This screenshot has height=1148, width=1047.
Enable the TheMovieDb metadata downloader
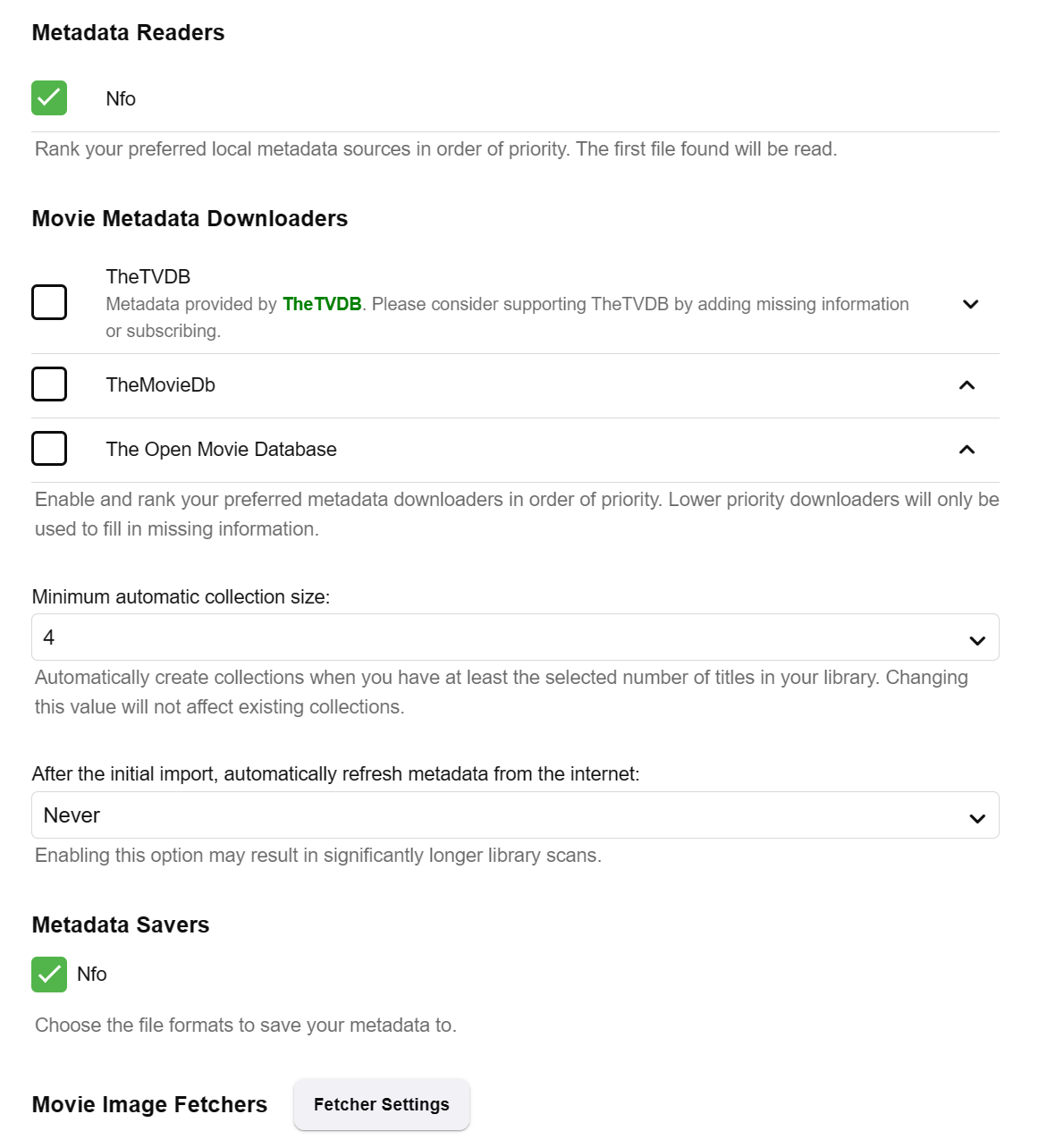pos(49,384)
